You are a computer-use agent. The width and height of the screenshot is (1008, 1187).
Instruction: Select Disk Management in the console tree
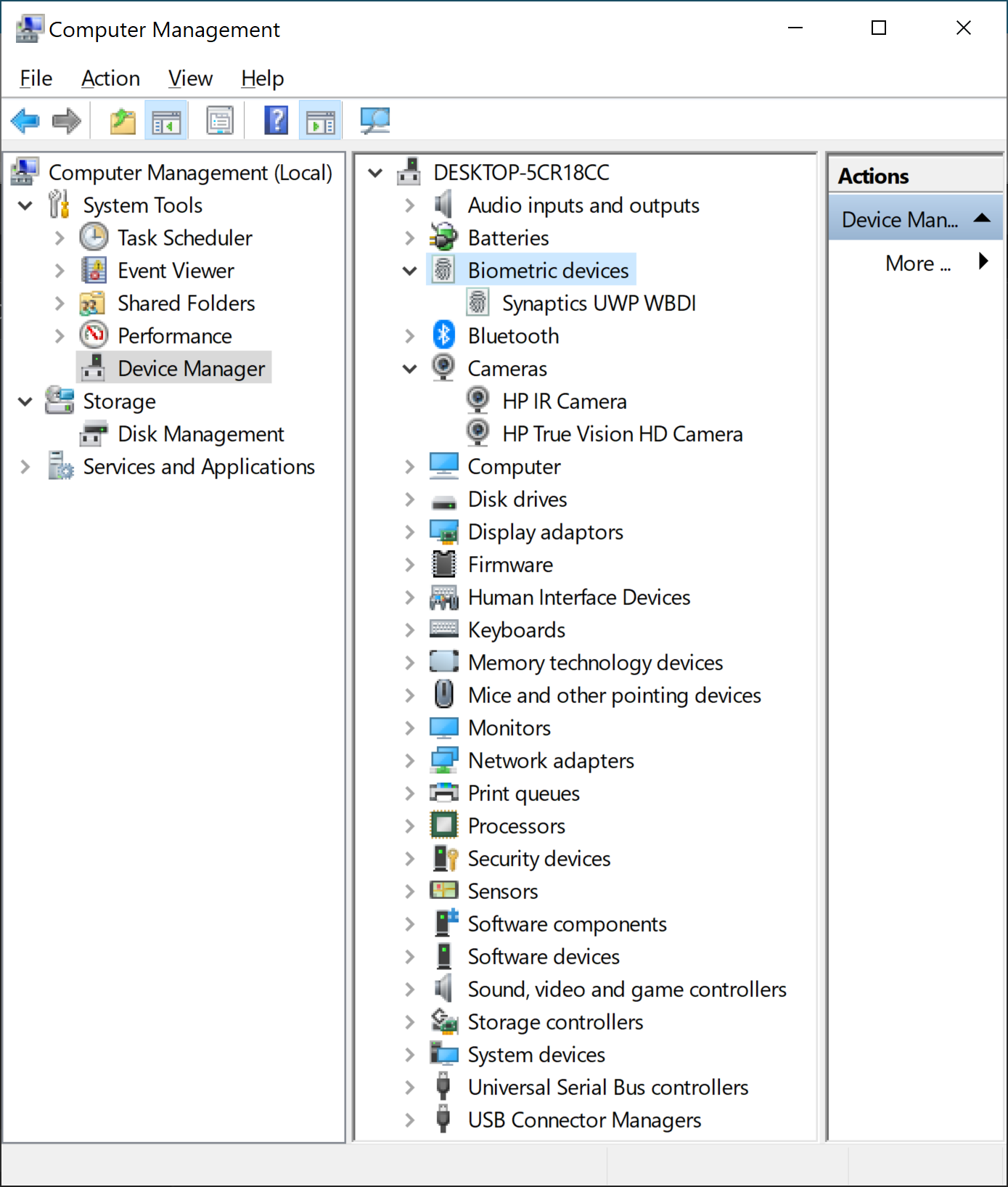[x=200, y=434]
